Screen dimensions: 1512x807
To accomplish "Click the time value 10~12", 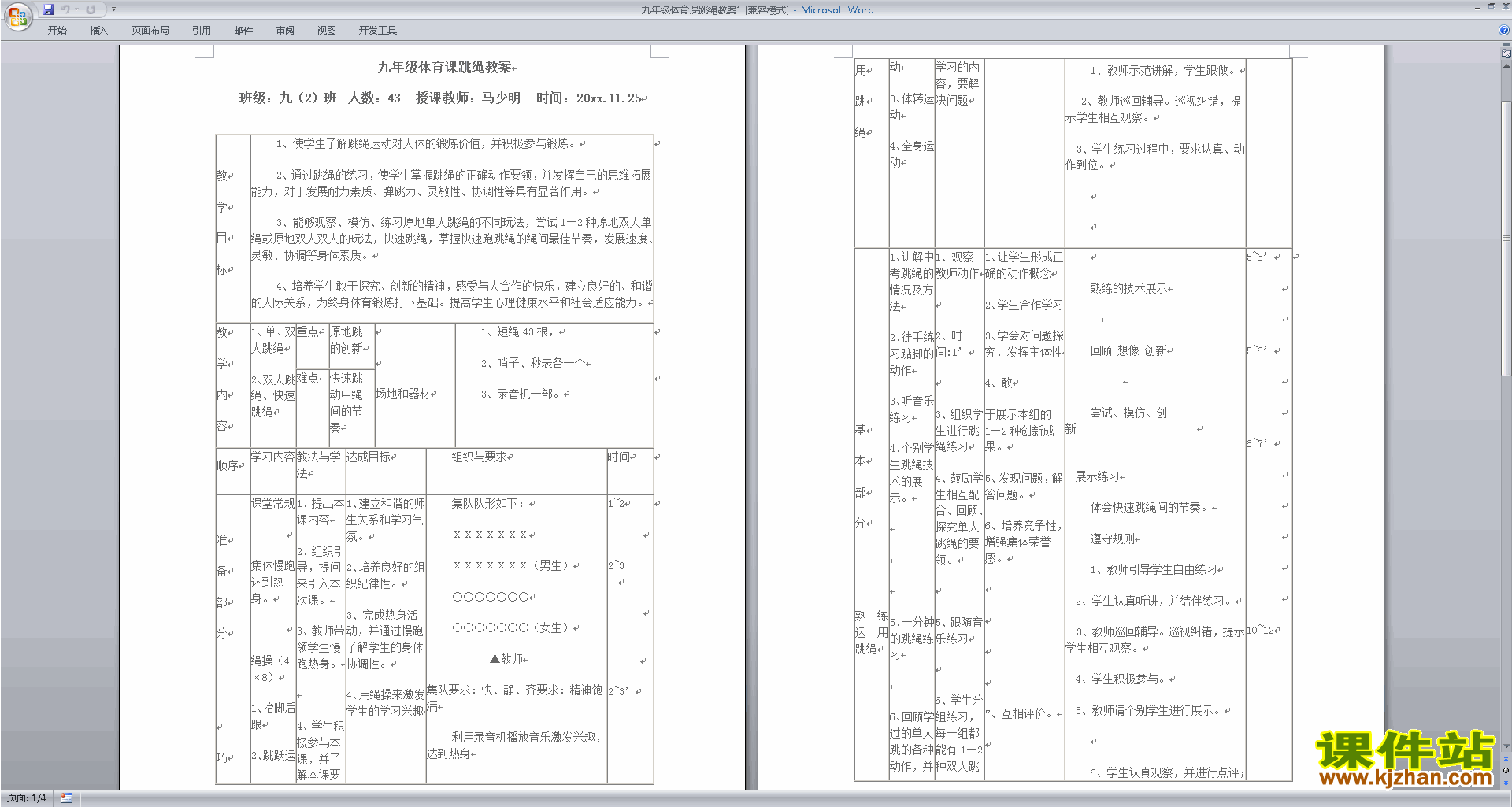I will tap(1260, 631).
